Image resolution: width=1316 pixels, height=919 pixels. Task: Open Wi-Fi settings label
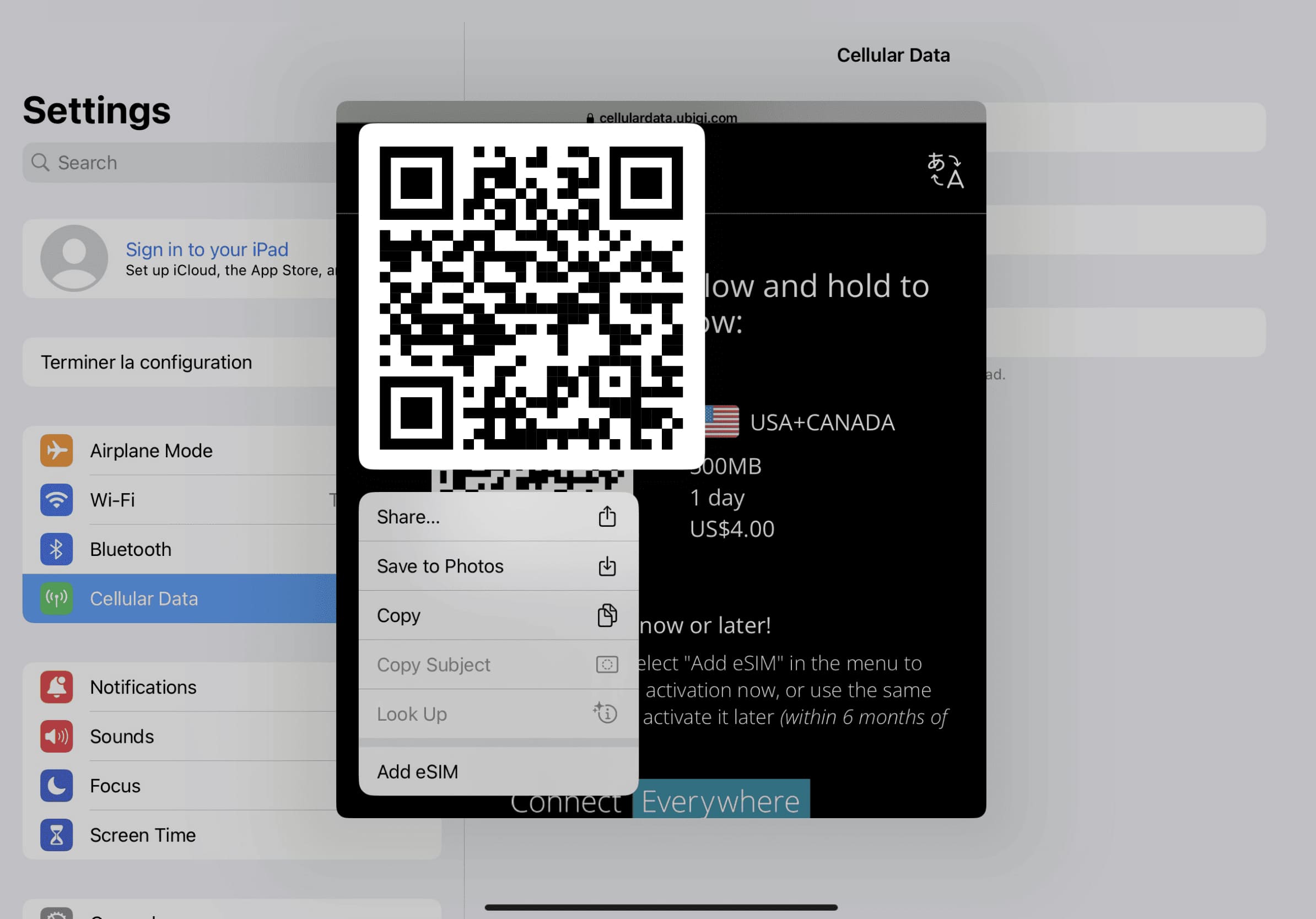(x=112, y=500)
